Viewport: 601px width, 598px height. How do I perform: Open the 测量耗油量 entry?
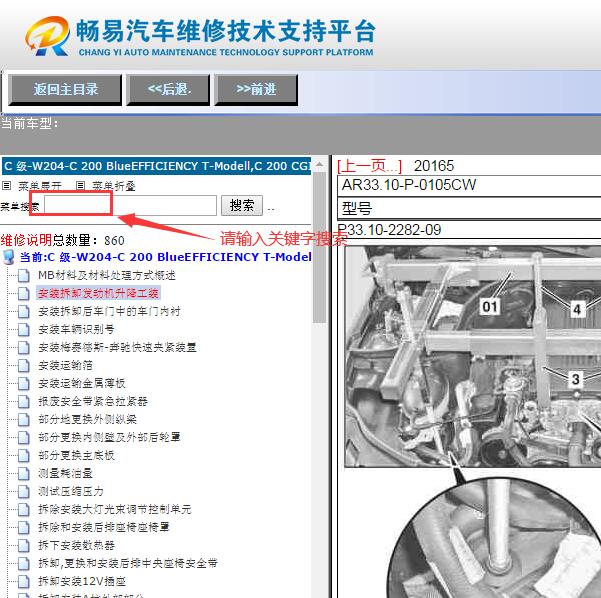pyautogui.click(x=65, y=473)
